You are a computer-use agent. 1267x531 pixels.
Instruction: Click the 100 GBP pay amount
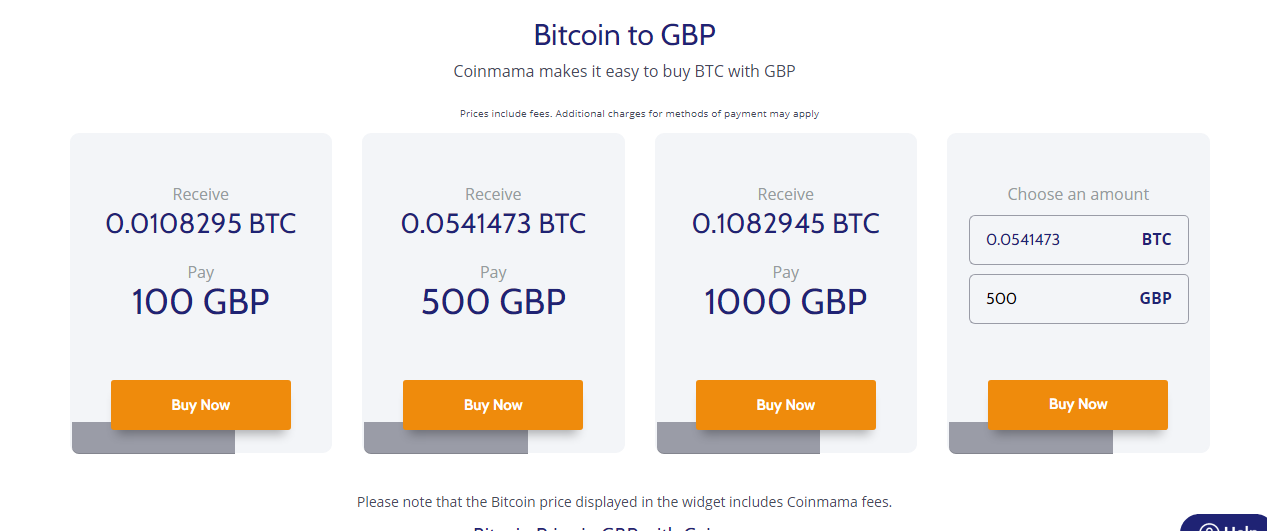(x=201, y=301)
